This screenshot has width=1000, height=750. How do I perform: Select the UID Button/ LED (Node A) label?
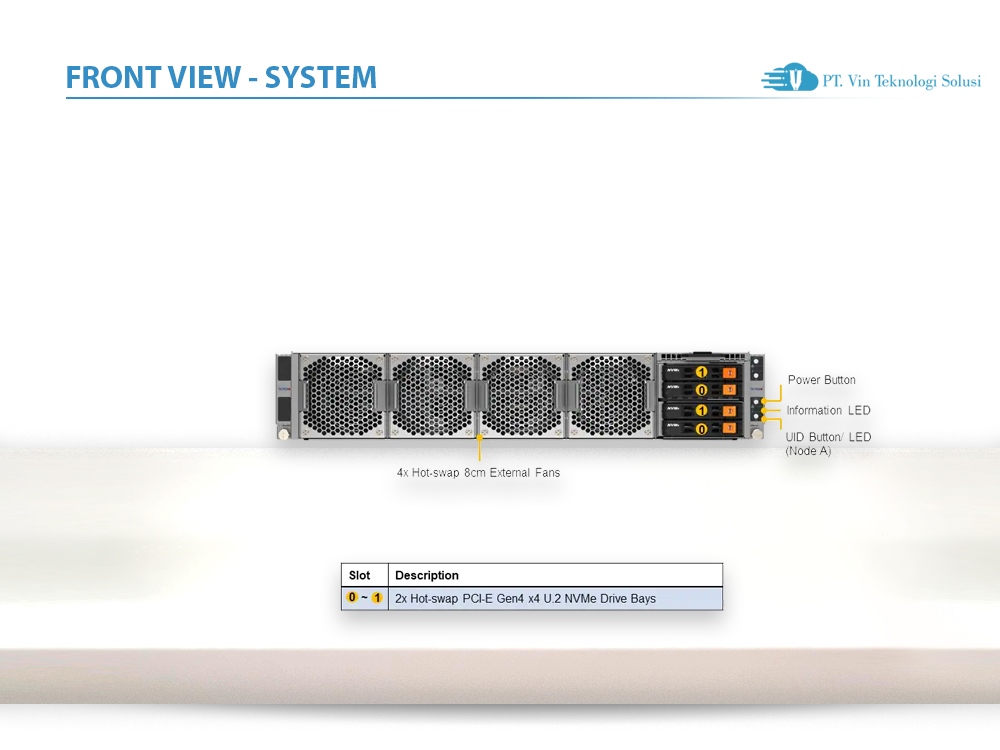point(828,444)
